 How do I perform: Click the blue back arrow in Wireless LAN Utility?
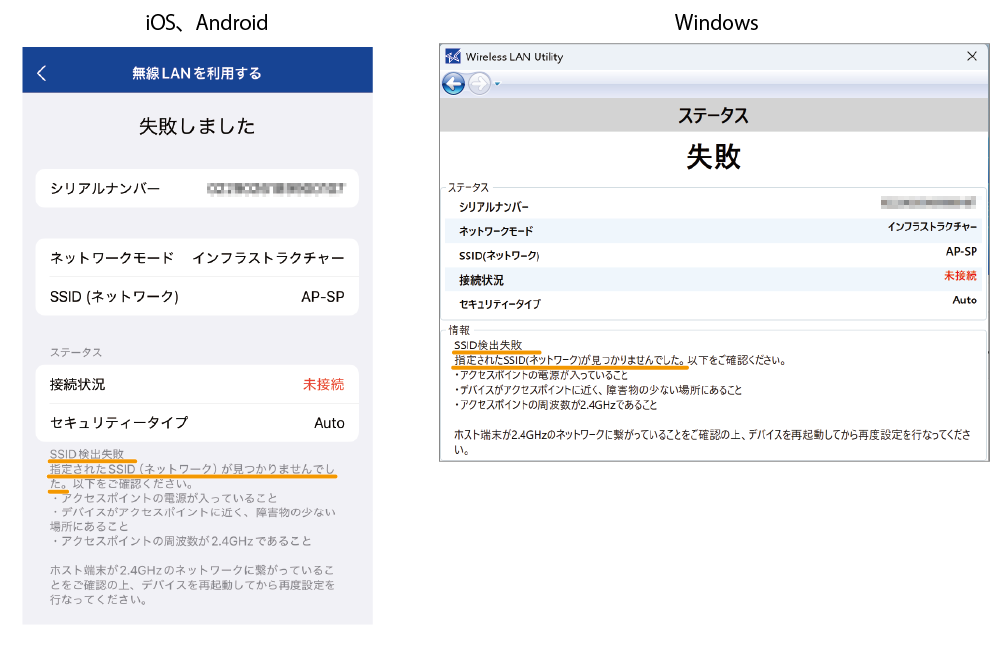pyautogui.click(x=453, y=84)
